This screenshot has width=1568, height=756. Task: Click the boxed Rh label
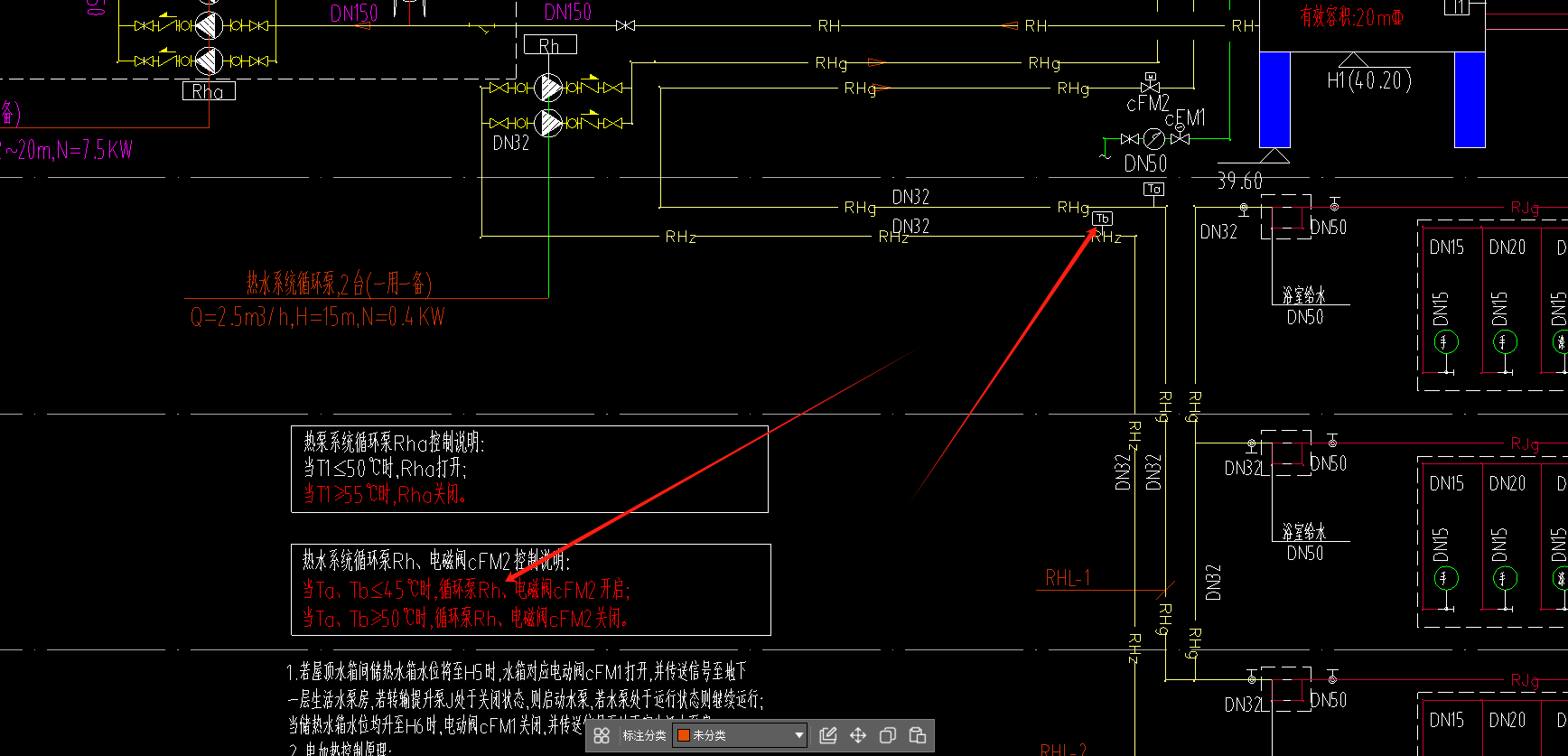(x=550, y=44)
